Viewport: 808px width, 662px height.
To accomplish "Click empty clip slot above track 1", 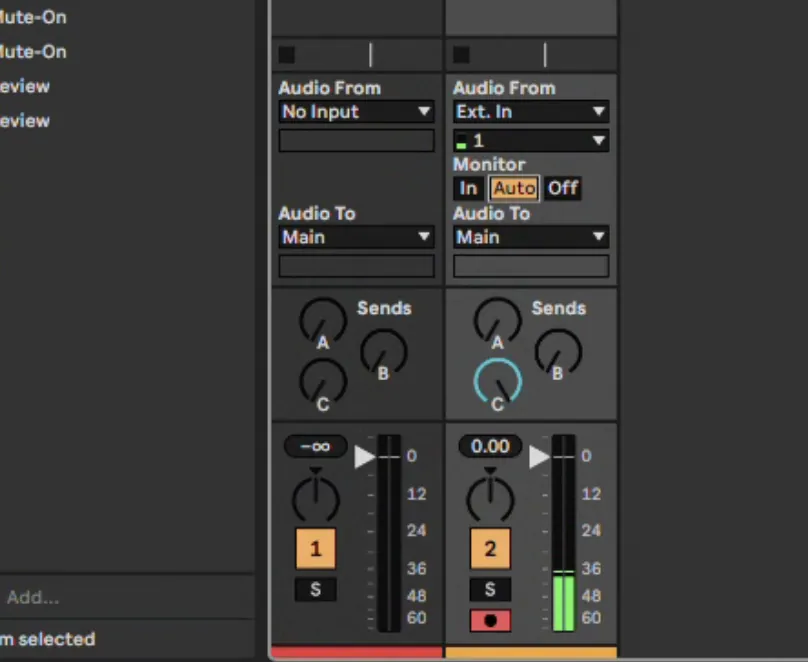I will tap(357, 17).
